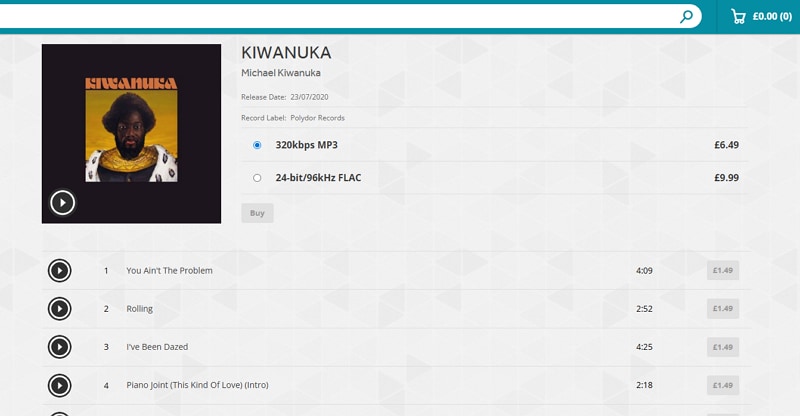Click the £0.00 (0) basket total
The width and height of the screenshot is (800, 416).
[x=772, y=16]
